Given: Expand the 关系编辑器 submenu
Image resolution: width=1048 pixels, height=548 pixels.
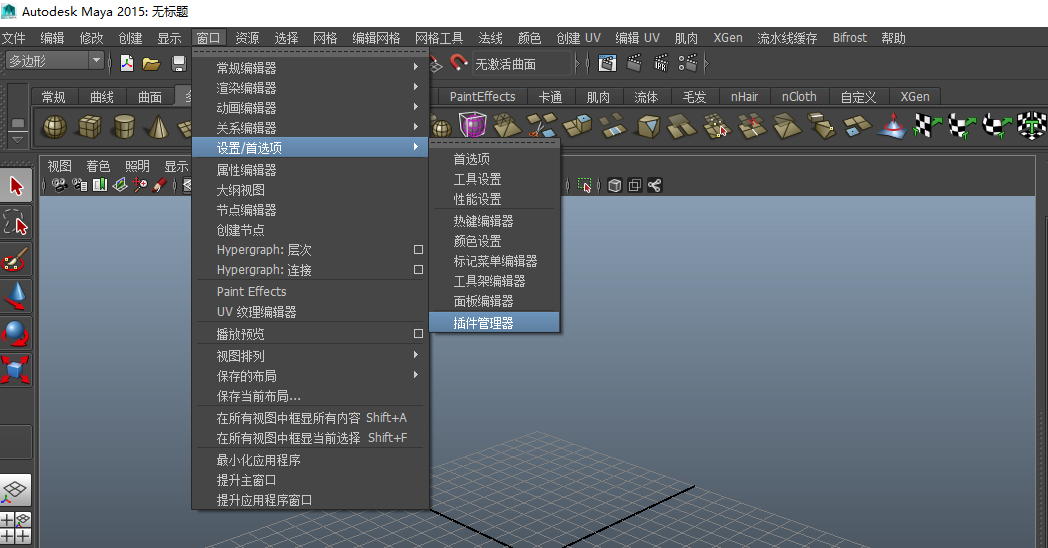Looking at the screenshot, I should pyautogui.click(x=310, y=128).
